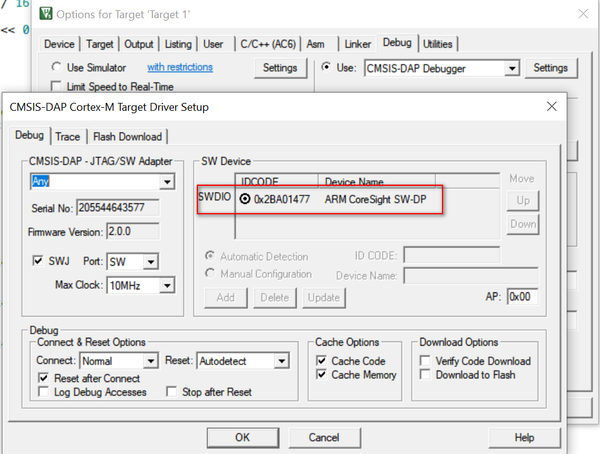Click the Delete button

click(x=275, y=298)
